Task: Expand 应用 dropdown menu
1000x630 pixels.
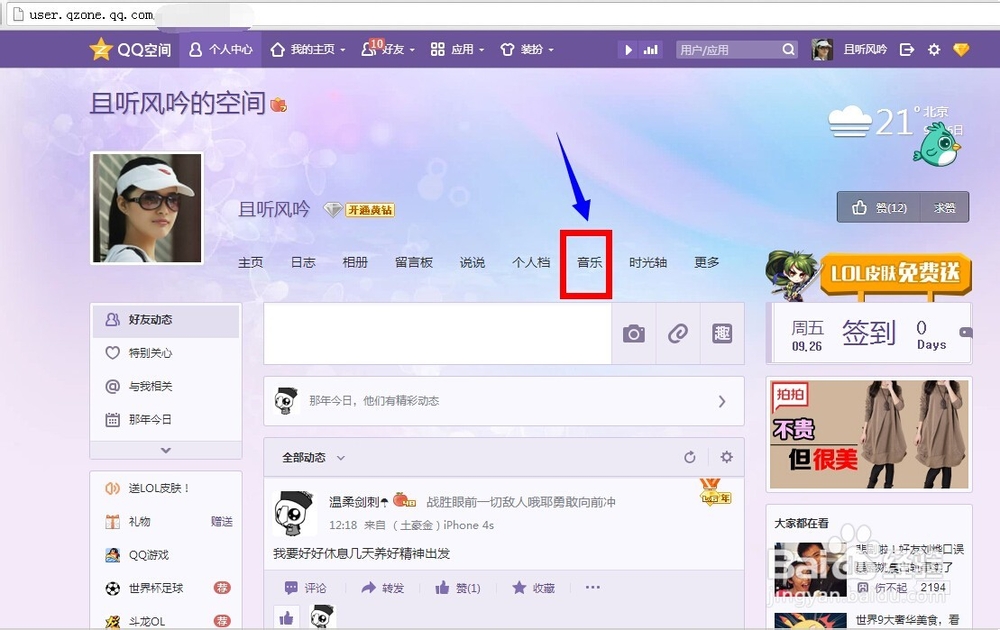Action: click(x=457, y=49)
